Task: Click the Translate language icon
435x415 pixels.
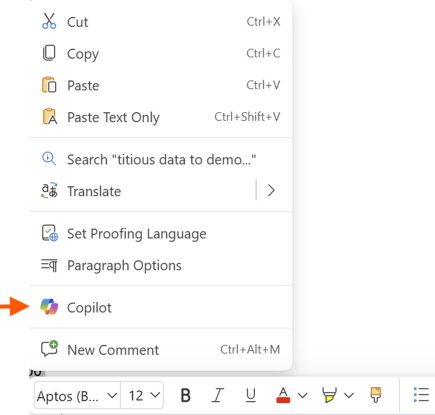Action: pyautogui.click(x=49, y=191)
